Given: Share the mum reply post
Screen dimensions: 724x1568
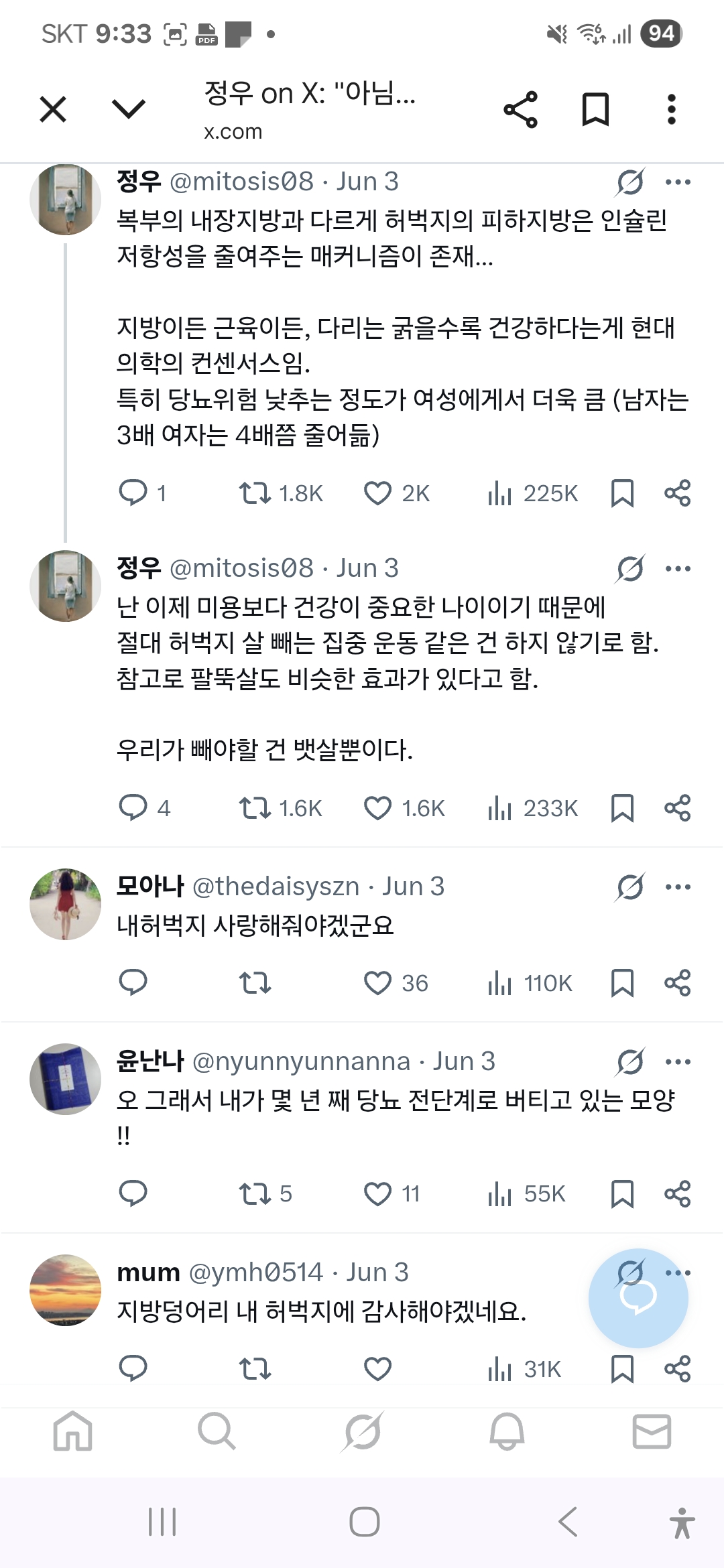Looking at the screenshot, I should click(677, 1368).
